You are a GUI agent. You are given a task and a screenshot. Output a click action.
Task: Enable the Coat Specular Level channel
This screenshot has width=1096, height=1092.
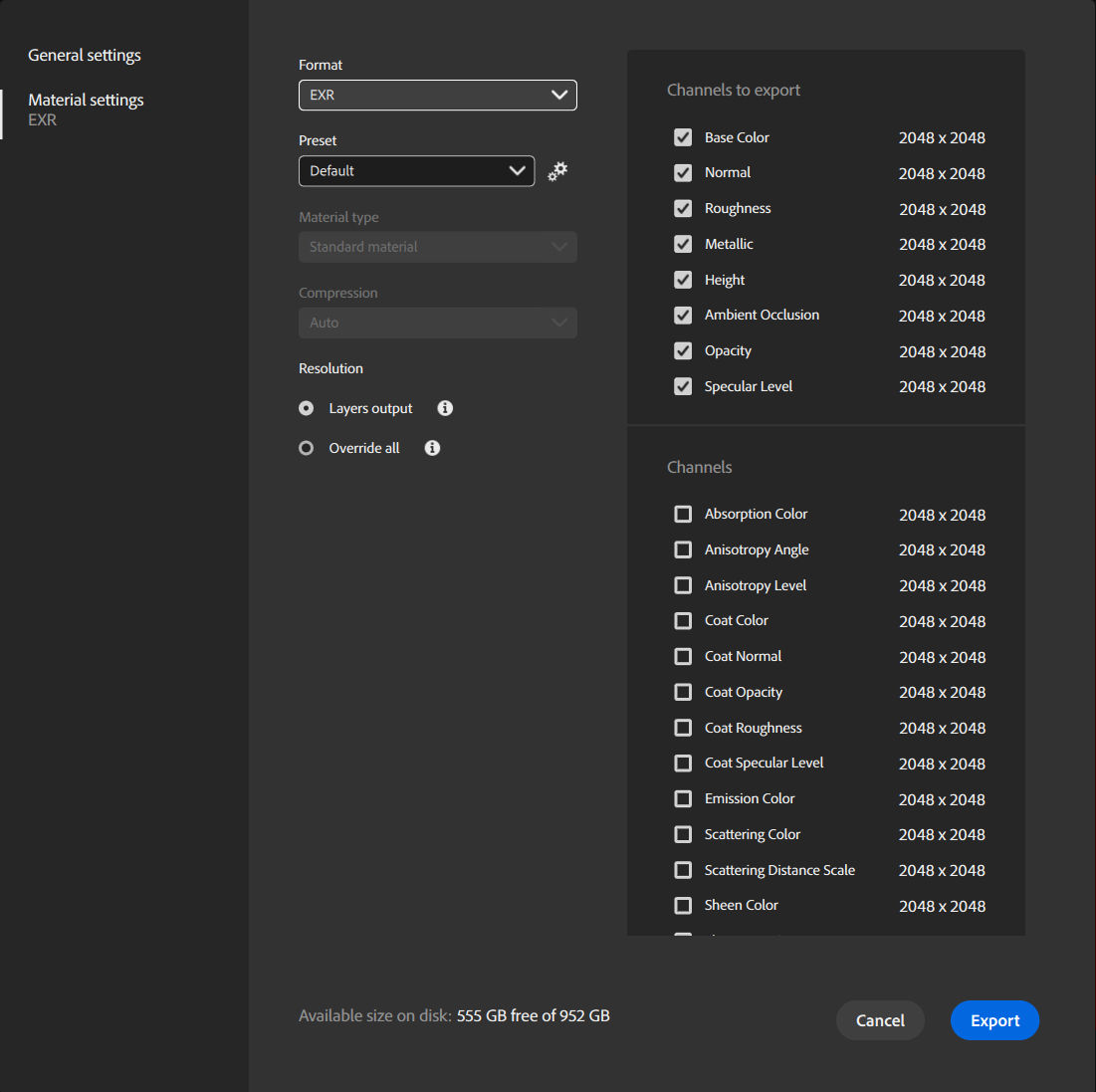[683, 764]
